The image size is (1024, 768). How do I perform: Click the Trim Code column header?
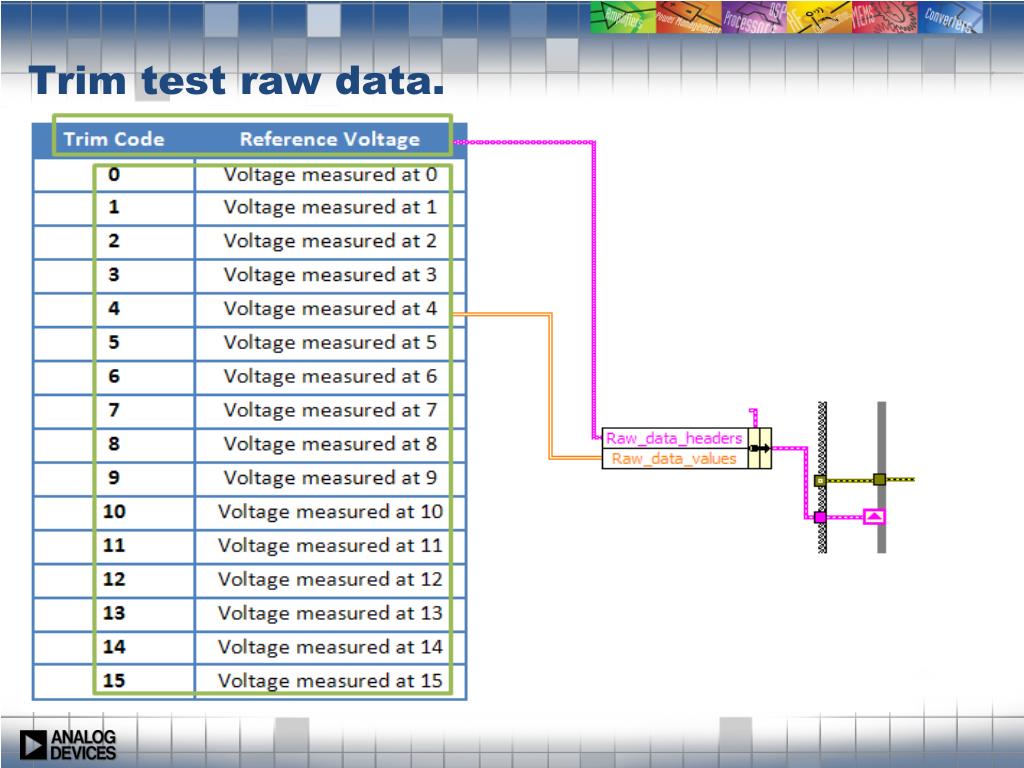point(114,139)
